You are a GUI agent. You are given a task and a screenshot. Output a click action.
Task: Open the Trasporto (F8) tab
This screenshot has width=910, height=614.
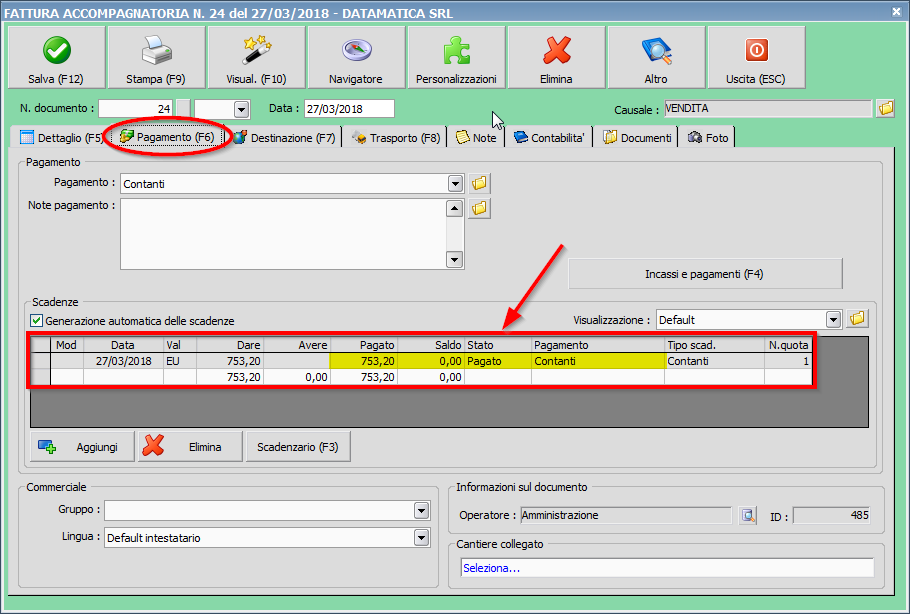[397, 138]
